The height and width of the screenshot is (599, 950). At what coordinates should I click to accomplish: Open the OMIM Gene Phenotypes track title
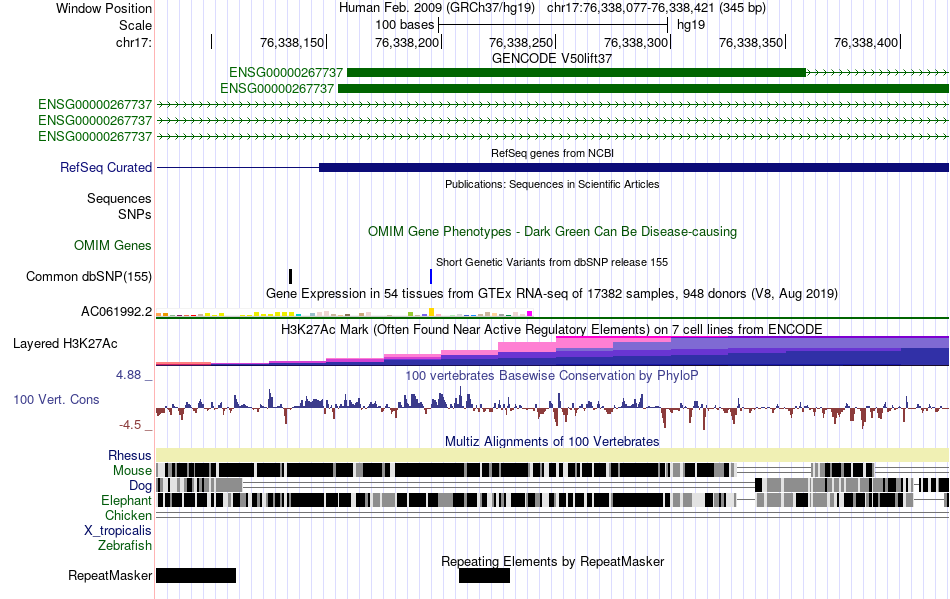click(552, 231)
